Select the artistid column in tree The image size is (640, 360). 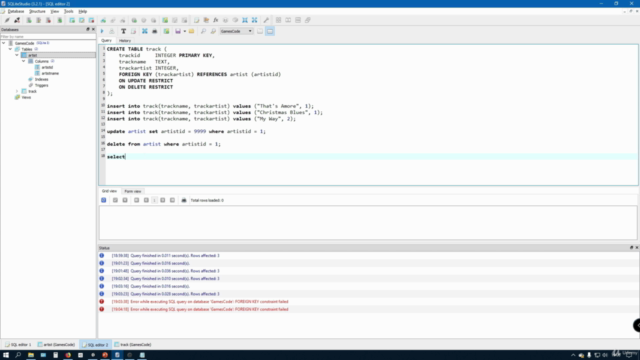click(x=47, y=67)
